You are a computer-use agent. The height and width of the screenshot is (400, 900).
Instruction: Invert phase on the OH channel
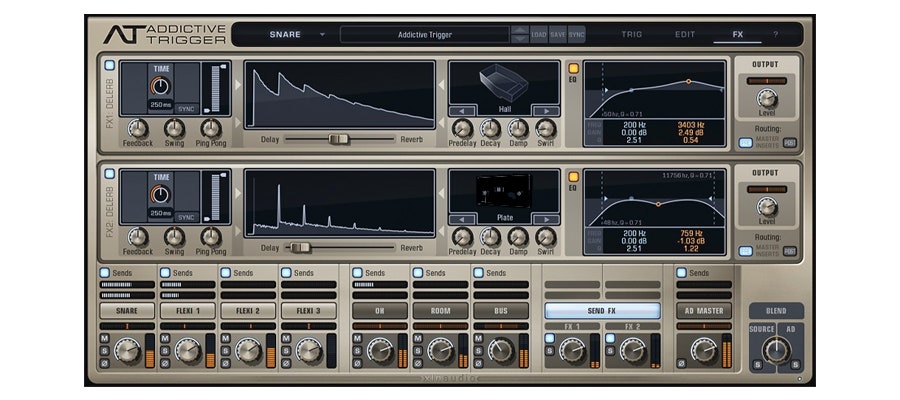357,362
